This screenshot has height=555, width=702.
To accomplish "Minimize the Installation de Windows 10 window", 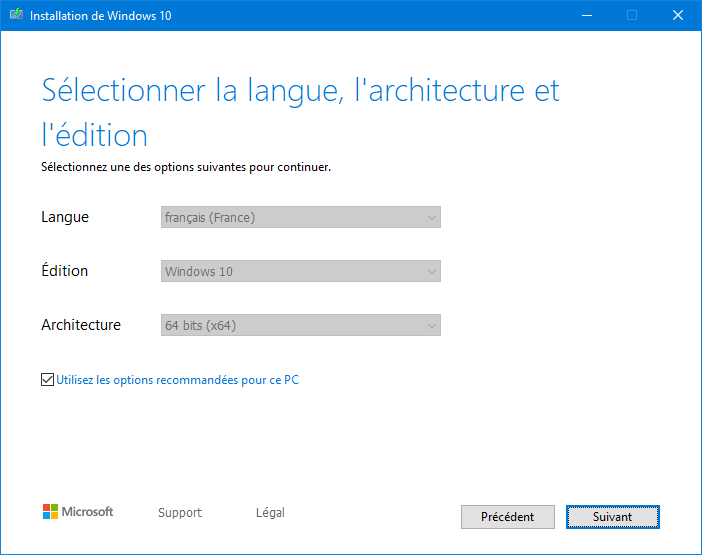I will point(587,16).
